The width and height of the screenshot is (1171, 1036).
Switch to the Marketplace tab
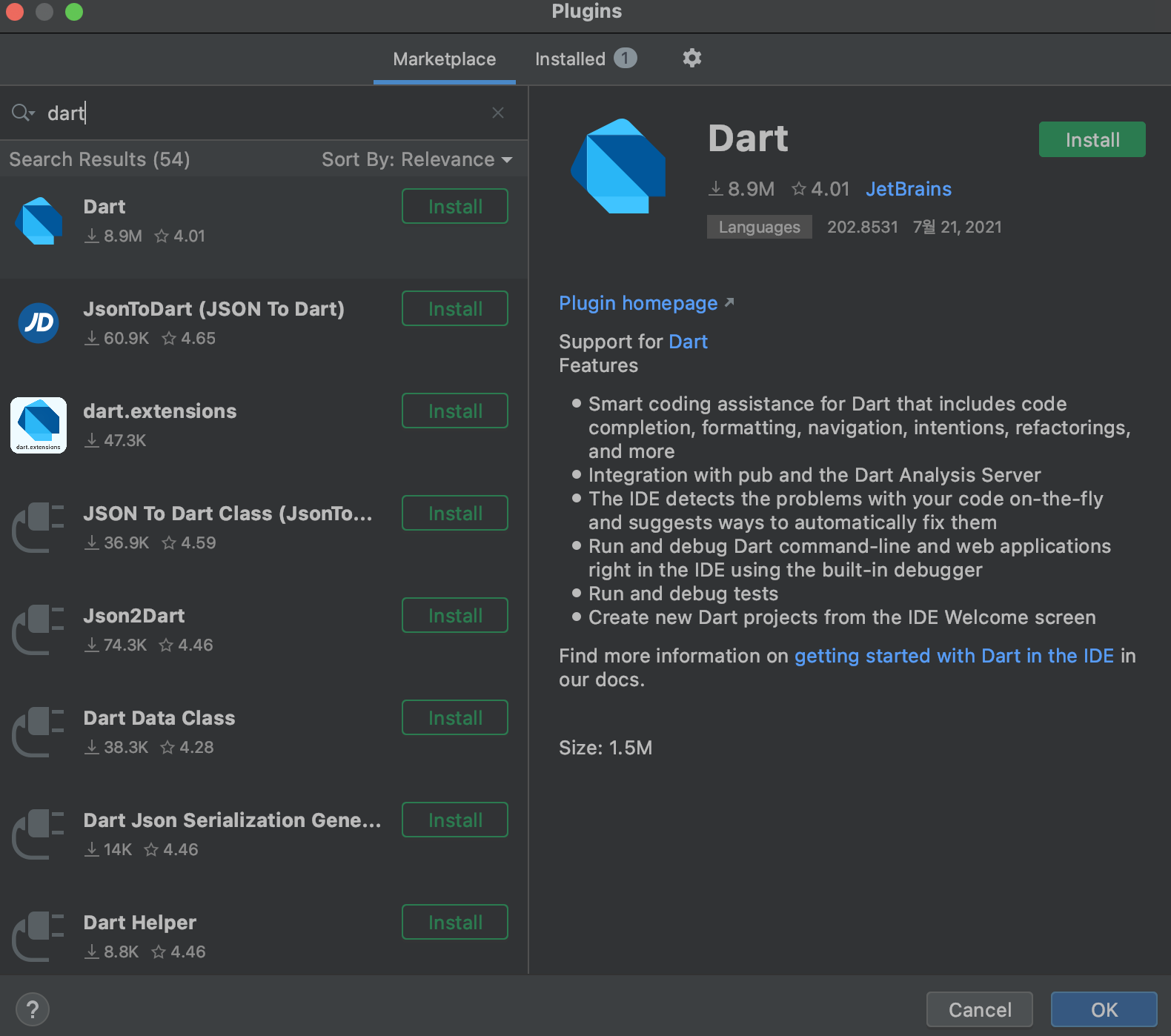pyautogui.click(x=445, y=59)
